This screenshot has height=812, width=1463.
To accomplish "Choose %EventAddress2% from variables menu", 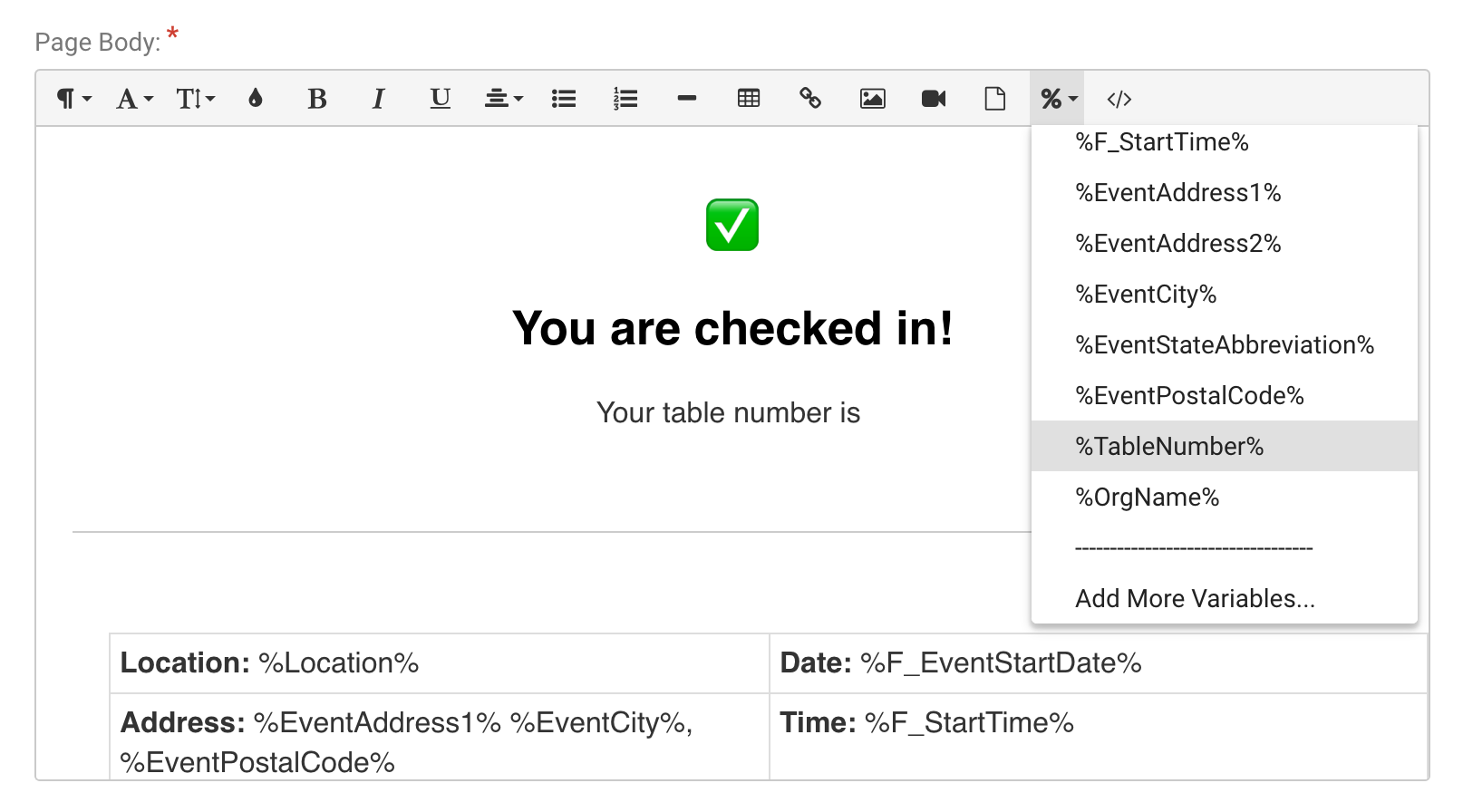I will click(1225, 243).
